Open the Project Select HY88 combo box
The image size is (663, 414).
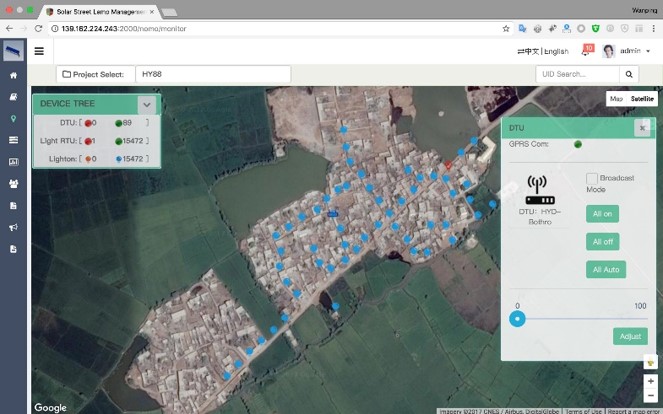point(212,74)
